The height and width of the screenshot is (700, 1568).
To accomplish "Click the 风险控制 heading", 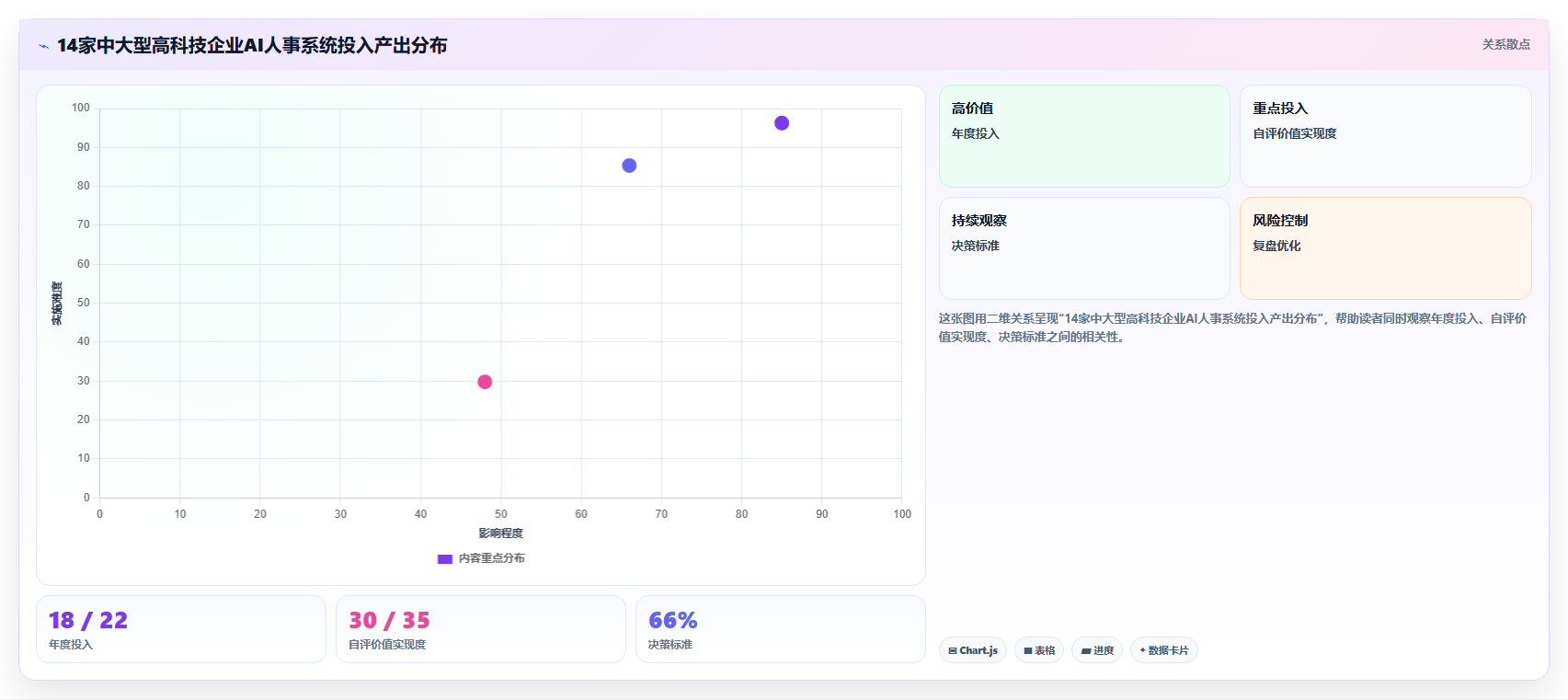I will 1280,221.
